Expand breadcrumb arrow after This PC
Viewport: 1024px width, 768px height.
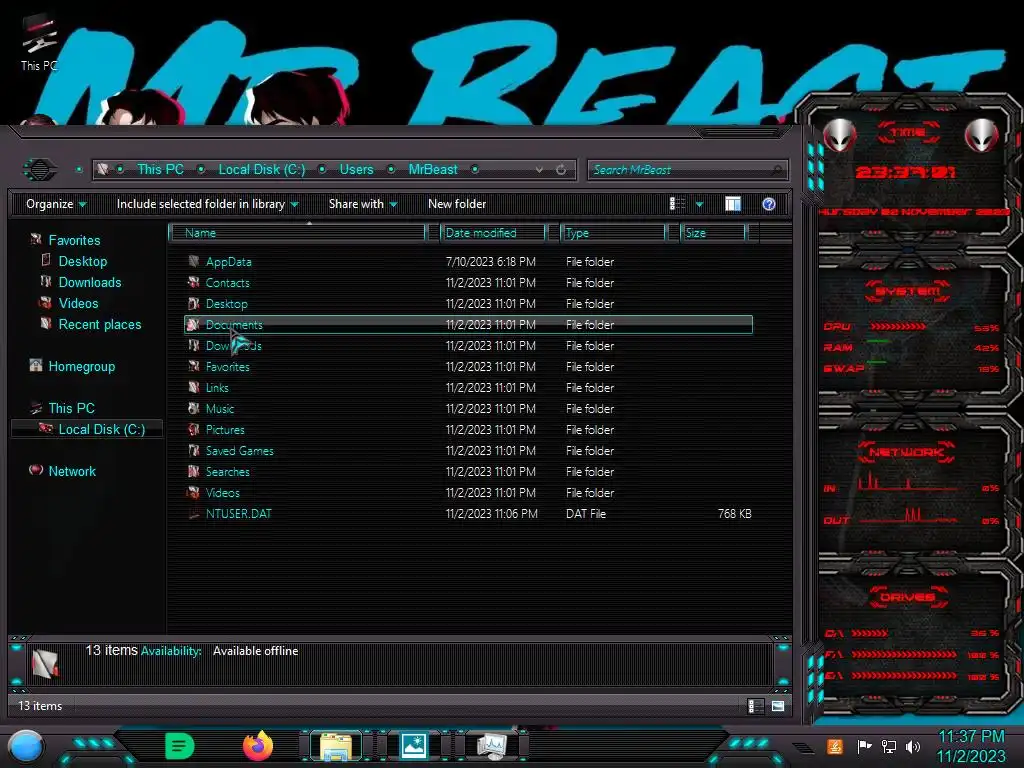pyautogui.click(x=201, y=170)
